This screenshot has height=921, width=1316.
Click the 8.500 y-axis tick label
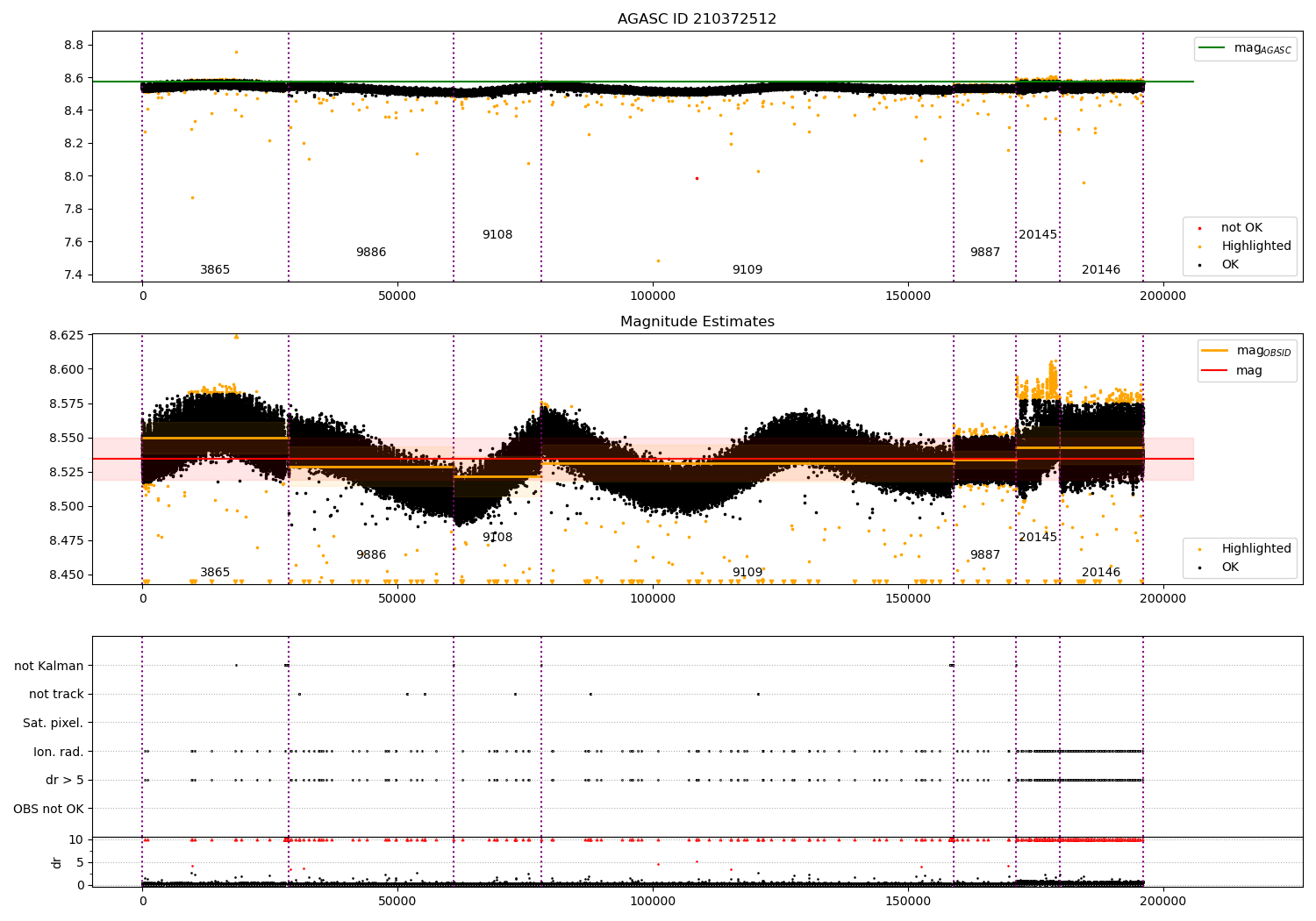tap(67, 506)
